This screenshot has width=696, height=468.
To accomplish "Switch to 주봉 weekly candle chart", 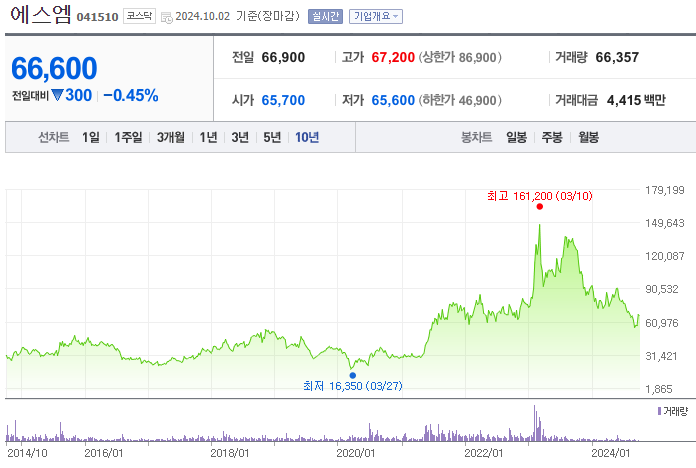I will (x=552, y=137).
